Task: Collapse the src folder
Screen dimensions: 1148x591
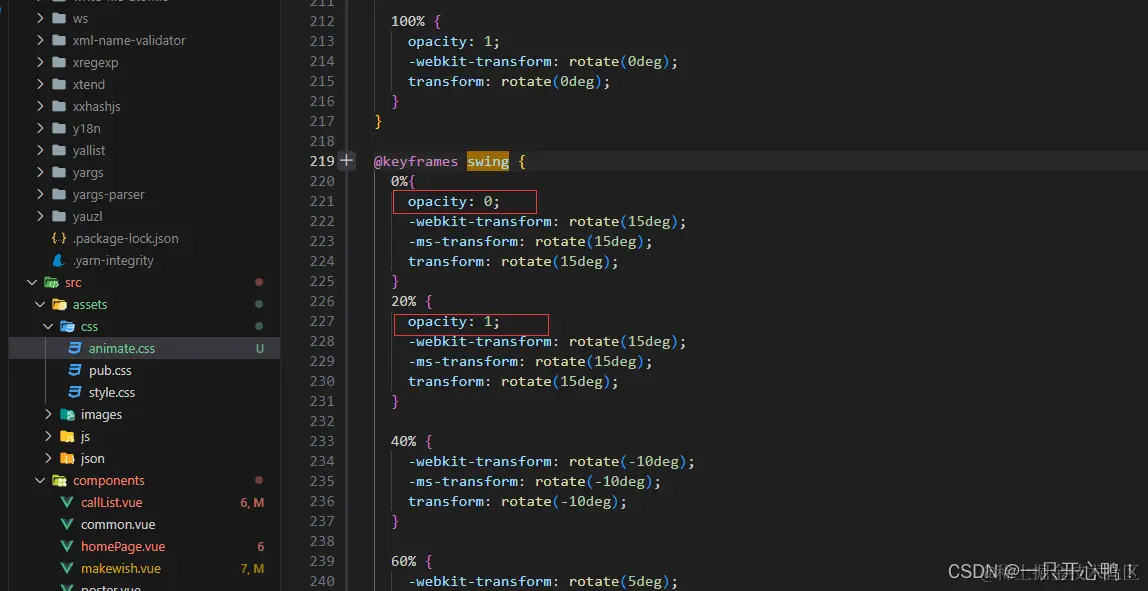Action: tap(32, 282)
